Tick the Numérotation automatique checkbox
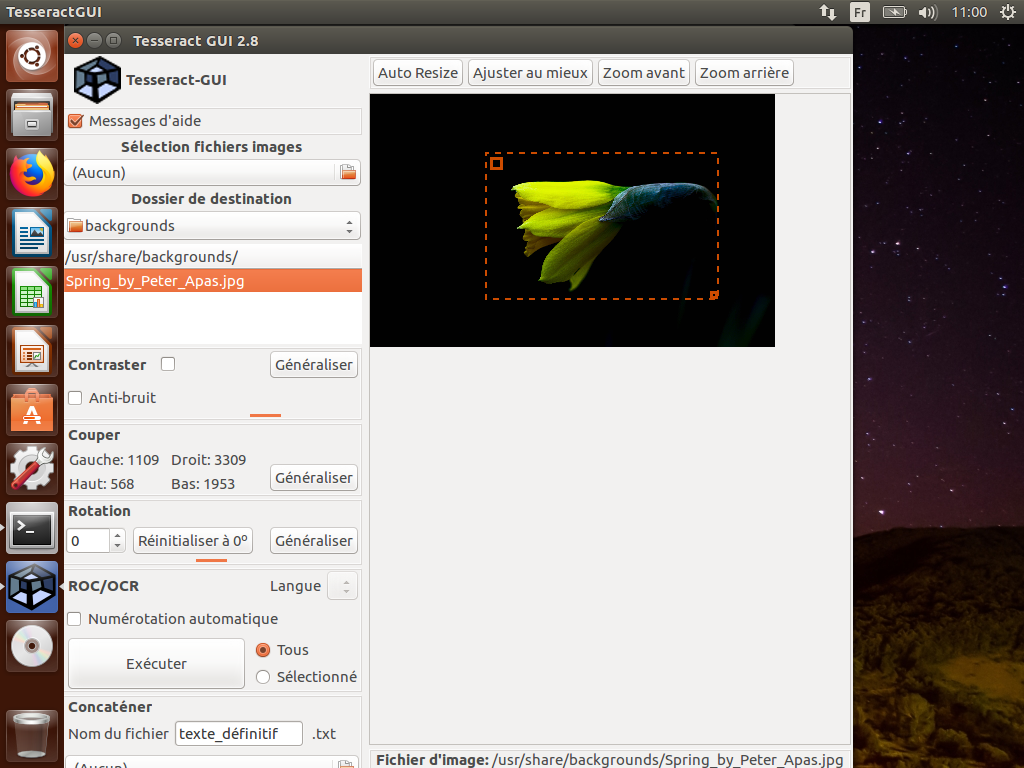Screen dimensions: 1024x768 pos(75,619)
